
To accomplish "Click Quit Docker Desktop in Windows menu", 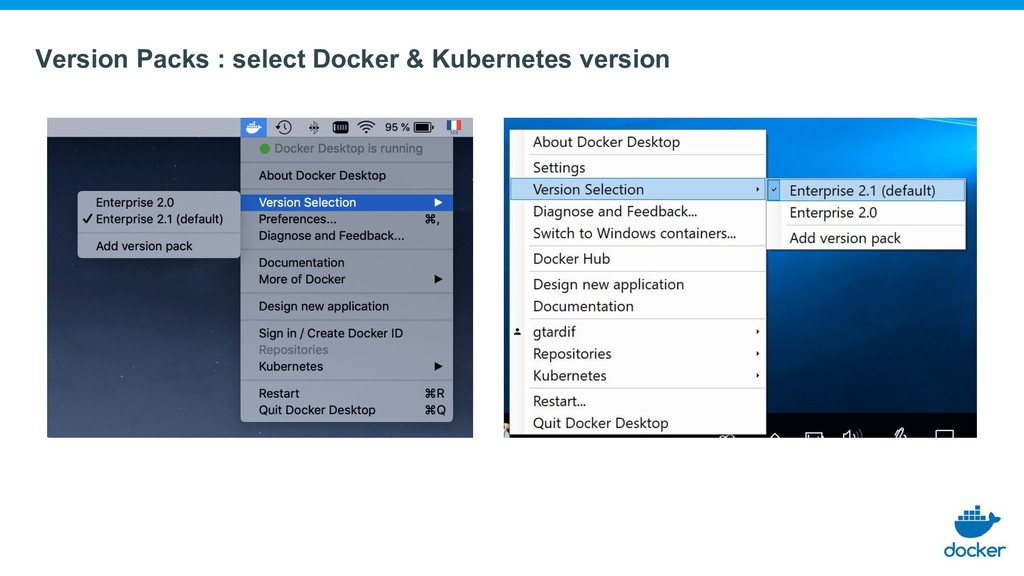I will pos(637,423).
